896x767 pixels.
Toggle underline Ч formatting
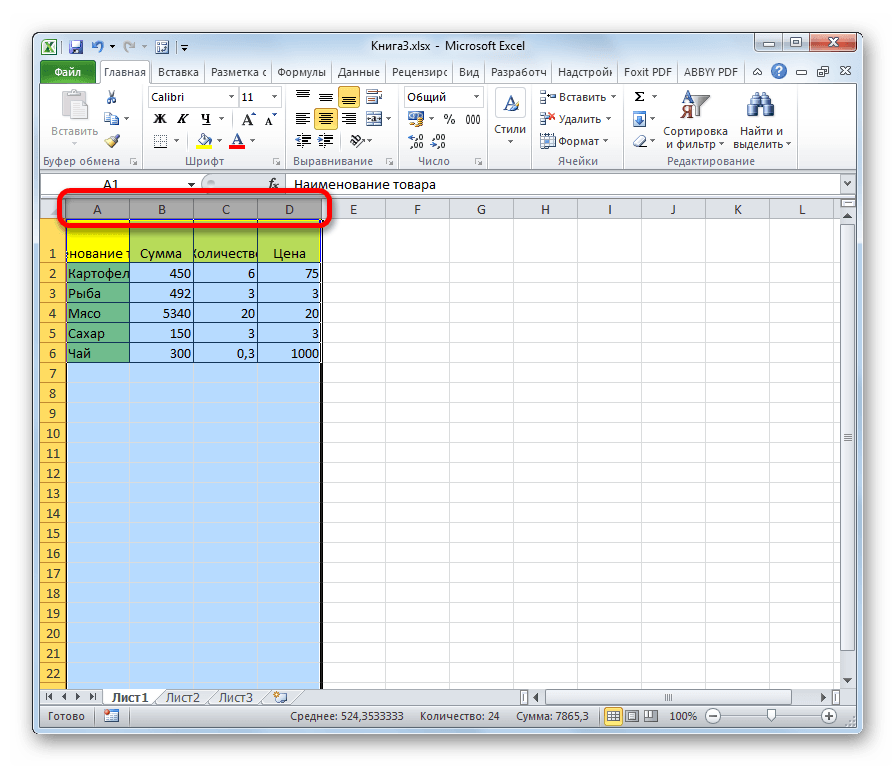tap(205, 119)
